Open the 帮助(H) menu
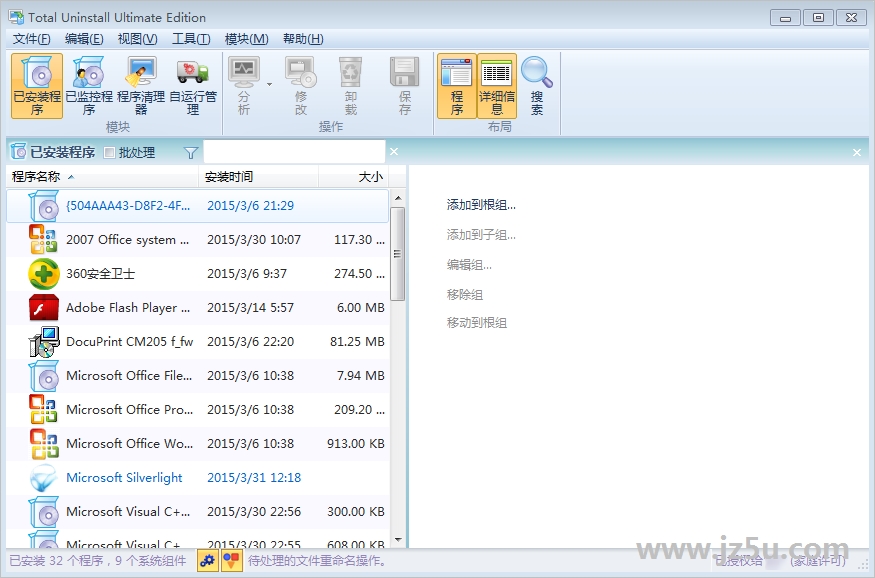 303,38
